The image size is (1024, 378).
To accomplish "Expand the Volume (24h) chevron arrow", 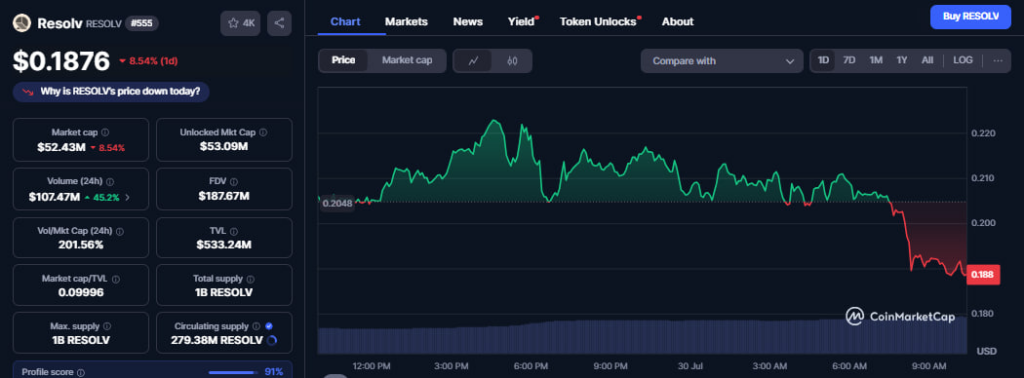I will click(x=127, y=197).
